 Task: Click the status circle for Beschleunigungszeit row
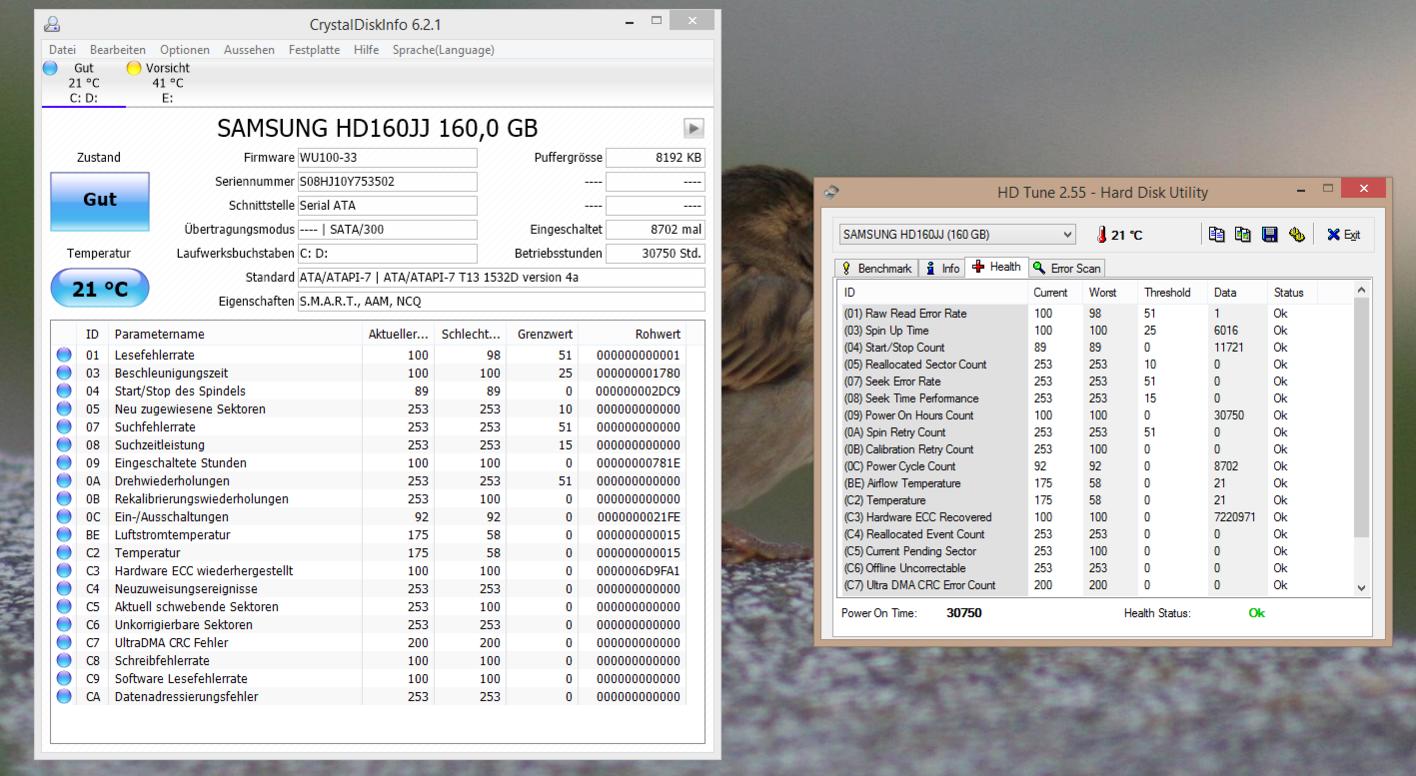pos(64,373)
